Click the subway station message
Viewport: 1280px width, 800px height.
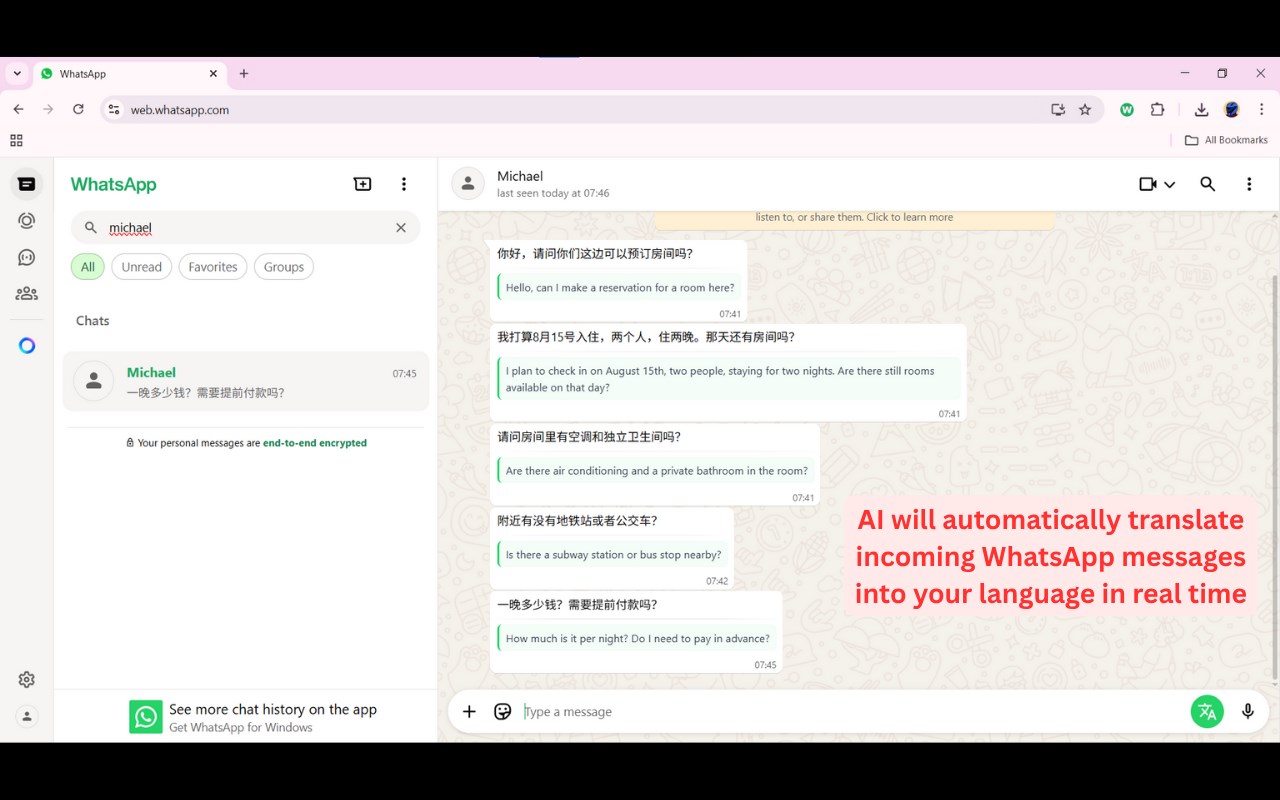click(x=612, y=549)
